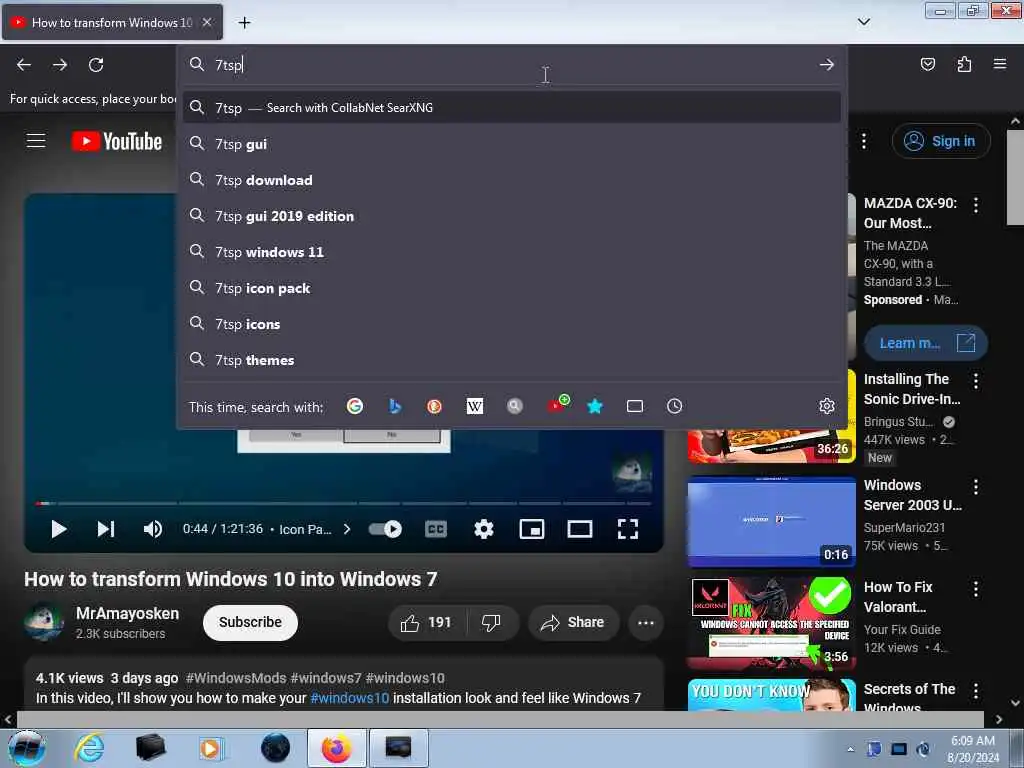Open options for 'Installing The Sonic Drive-In...'
The width and height of the screenshot is (1024, 768).
click(x=976, y=381)
